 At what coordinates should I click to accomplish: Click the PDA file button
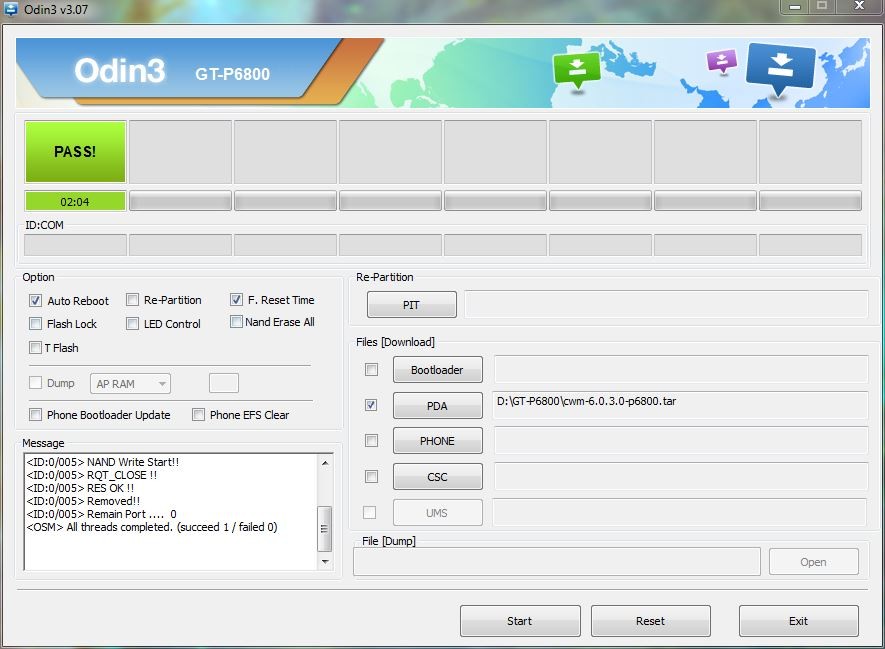point(437,406)
